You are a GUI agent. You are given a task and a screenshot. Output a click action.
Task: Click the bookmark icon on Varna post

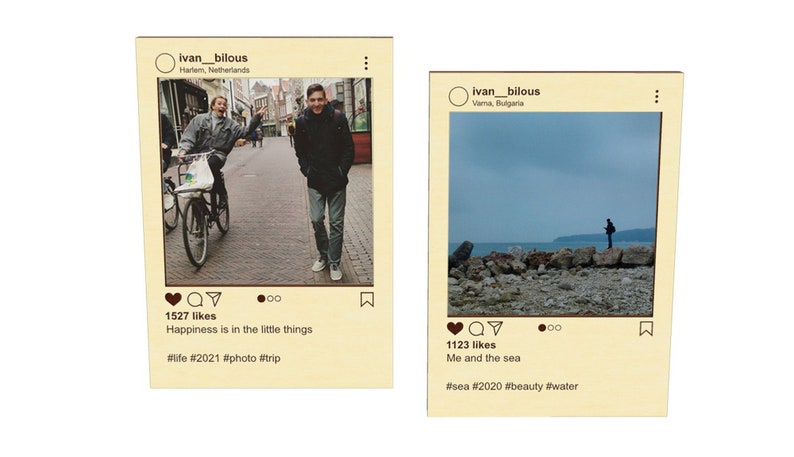[x=646, y=328]
